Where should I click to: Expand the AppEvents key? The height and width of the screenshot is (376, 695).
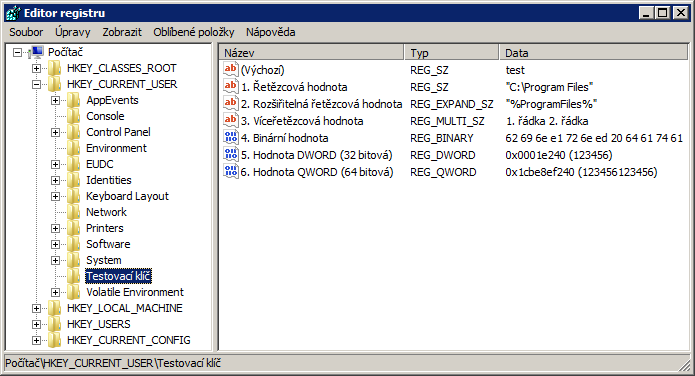(x=55, y=100)
